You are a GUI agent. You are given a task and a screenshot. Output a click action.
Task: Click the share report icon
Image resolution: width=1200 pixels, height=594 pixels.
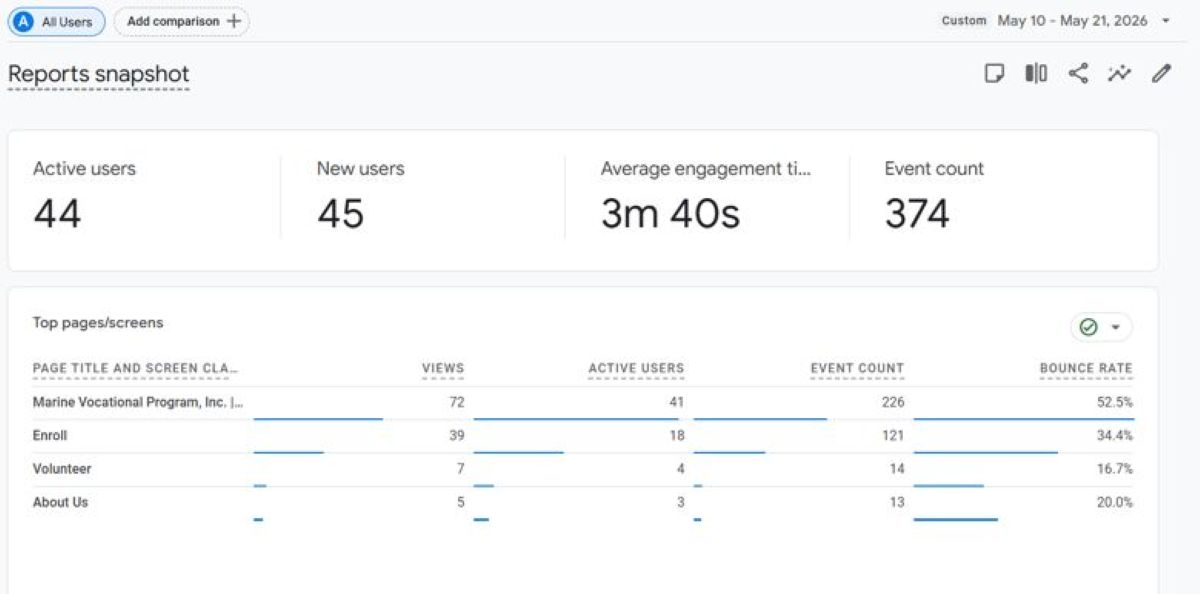point(1078,74)
